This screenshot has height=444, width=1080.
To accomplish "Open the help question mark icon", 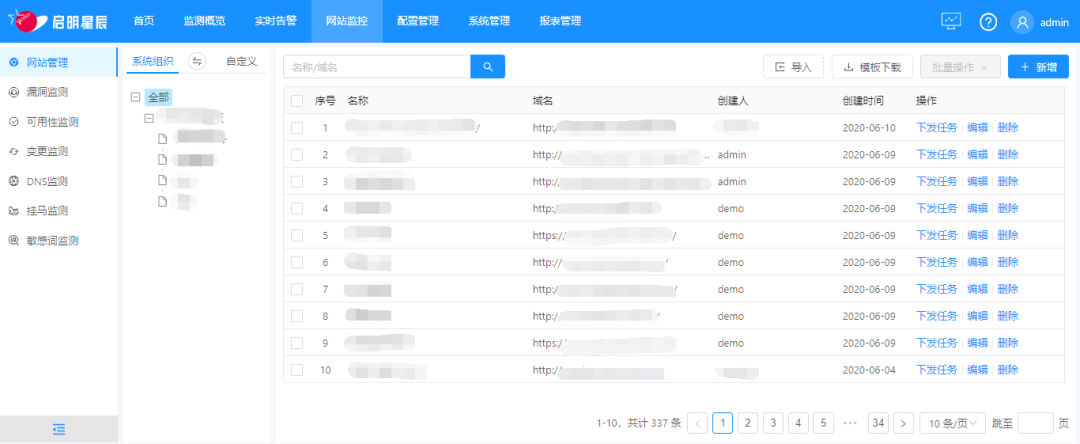I will click(x=988, y=22).
